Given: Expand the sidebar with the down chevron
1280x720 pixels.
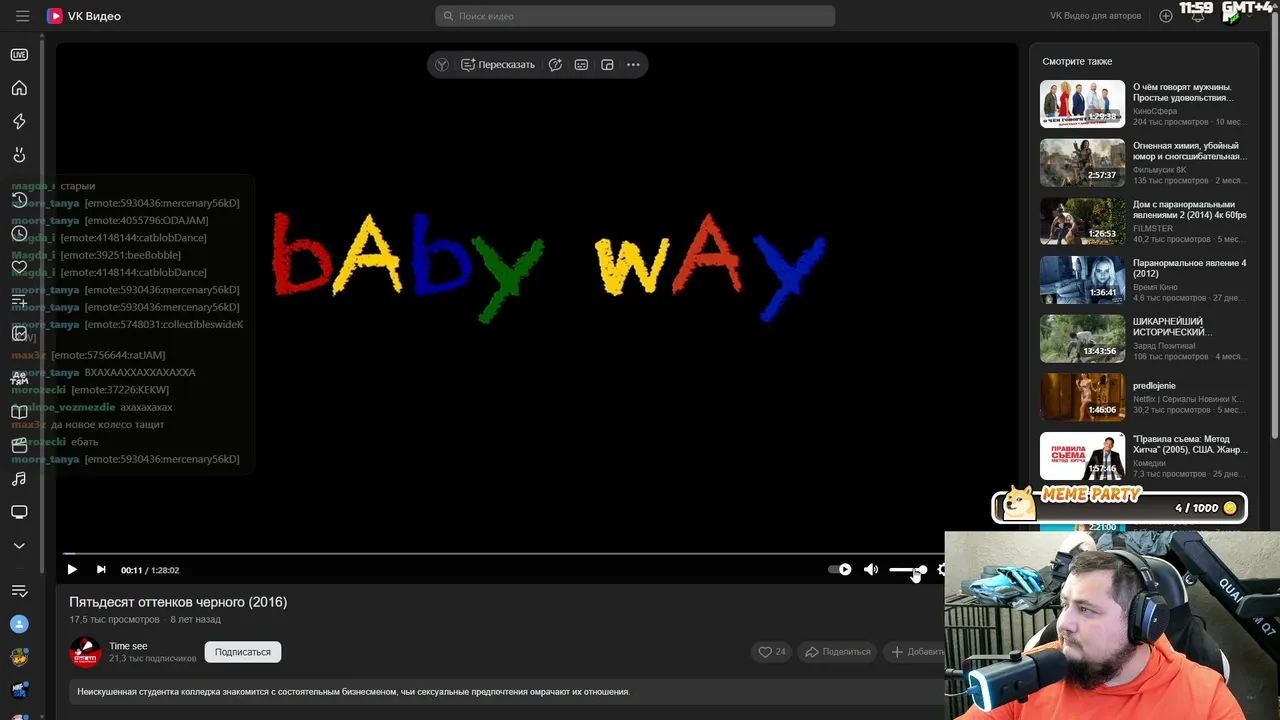Looking at the screenshot, I should click(x=19, y=546).
